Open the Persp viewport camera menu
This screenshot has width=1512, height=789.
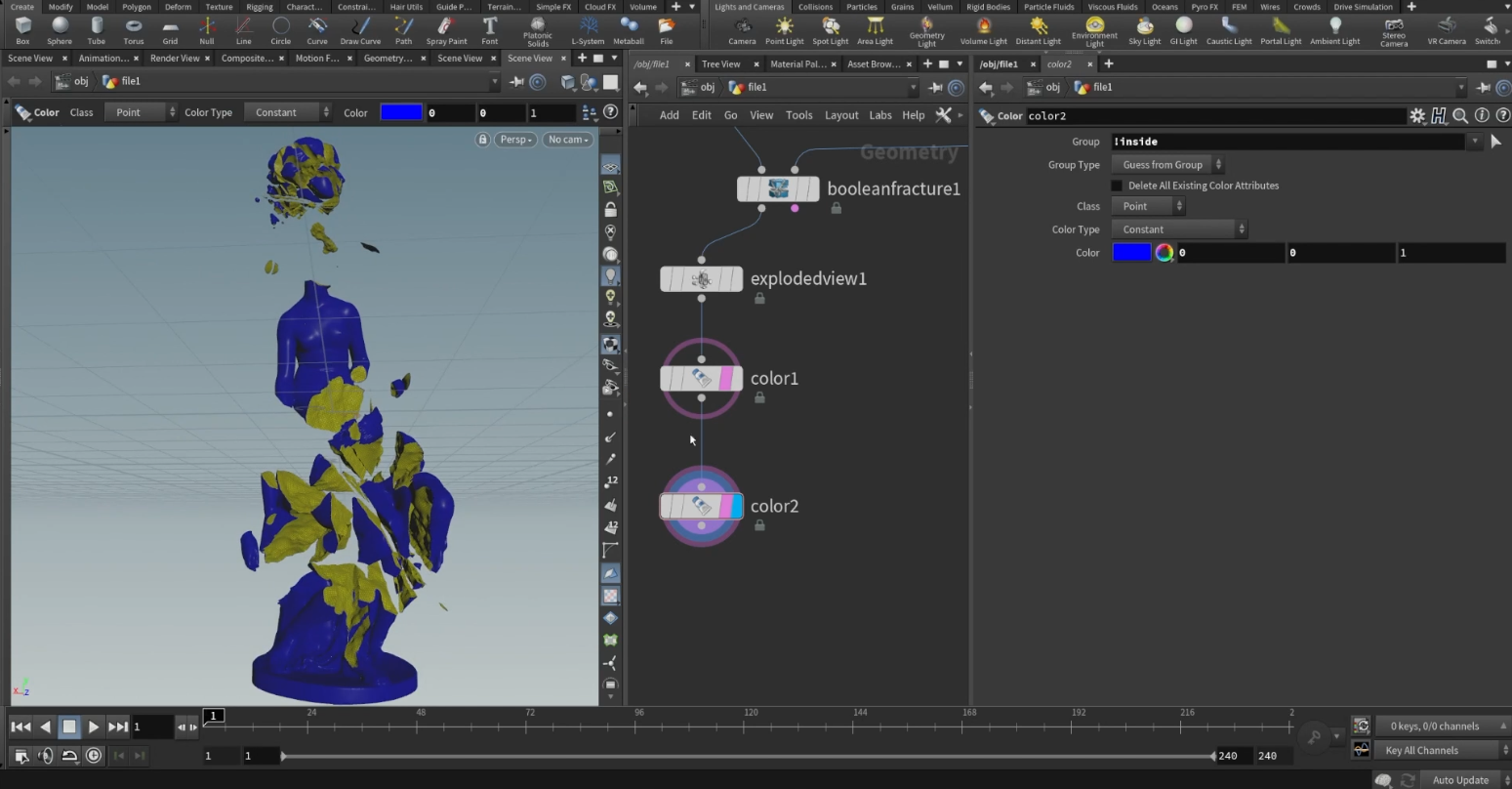click(x=516, y=140)
